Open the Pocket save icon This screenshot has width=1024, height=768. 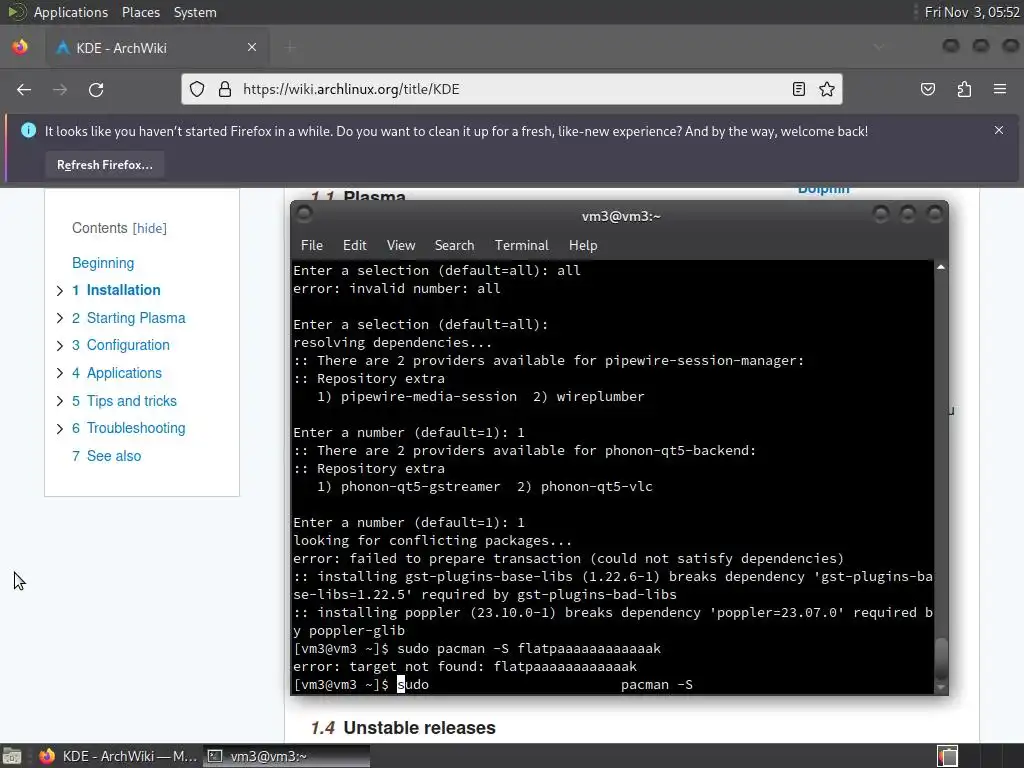[928, 89]
